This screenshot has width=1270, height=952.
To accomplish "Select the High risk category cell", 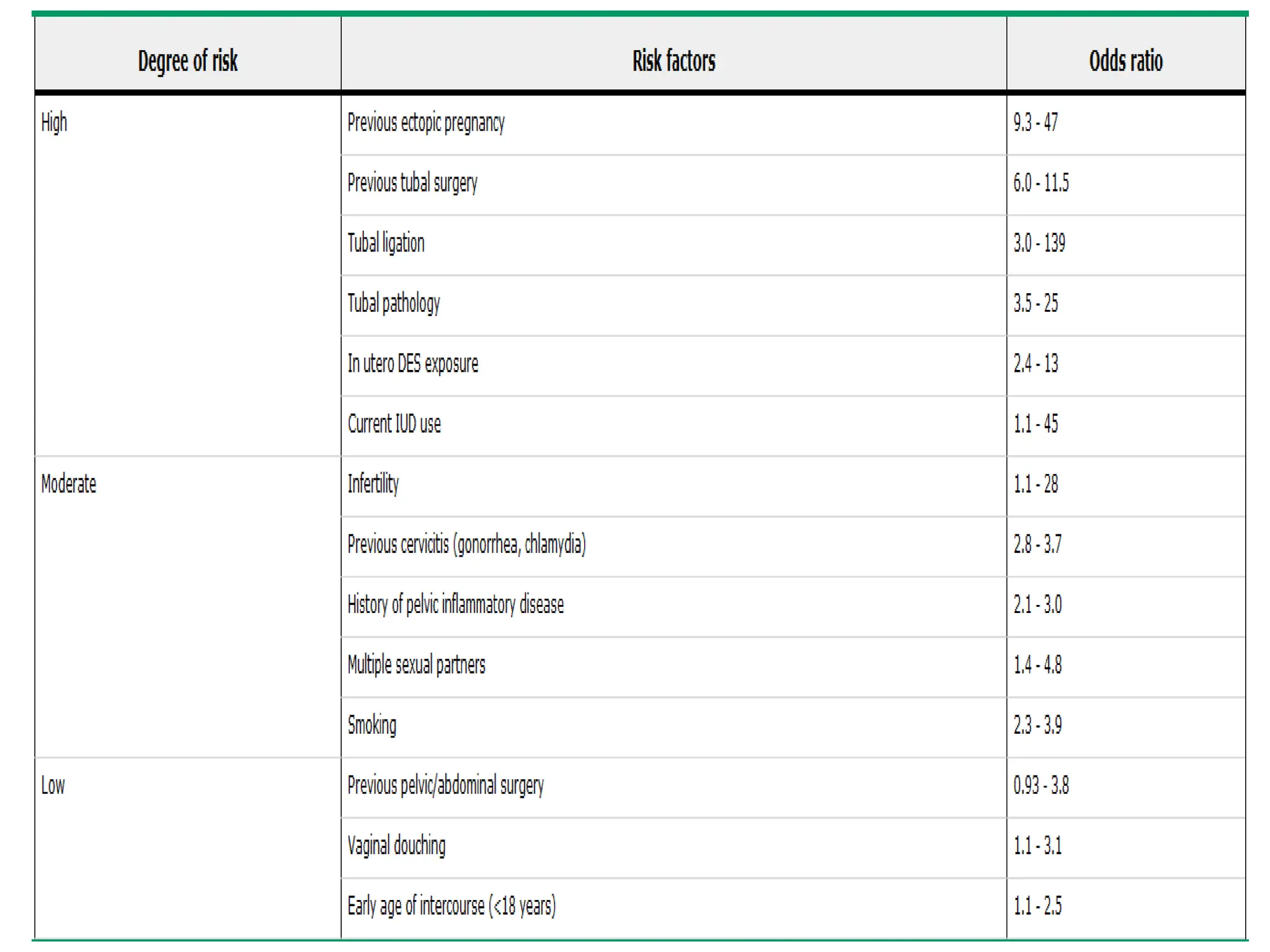I will point(54,123).
